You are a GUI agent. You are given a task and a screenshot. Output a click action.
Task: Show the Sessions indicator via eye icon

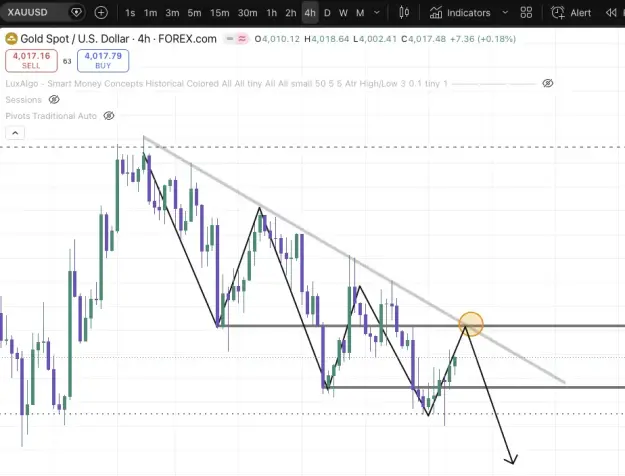[x=54, y=99]
